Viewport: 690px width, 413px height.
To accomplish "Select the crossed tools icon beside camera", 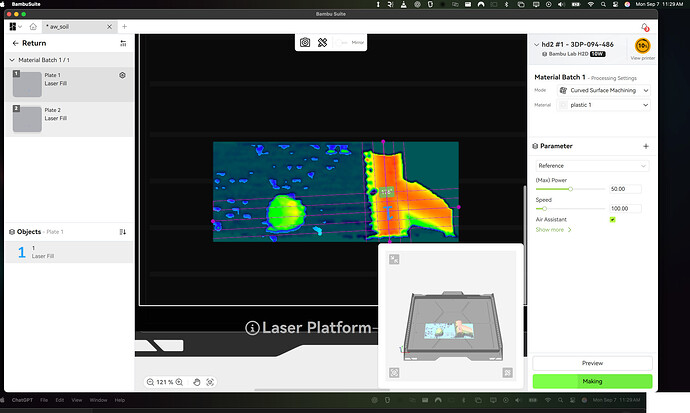I will [323, 42].
